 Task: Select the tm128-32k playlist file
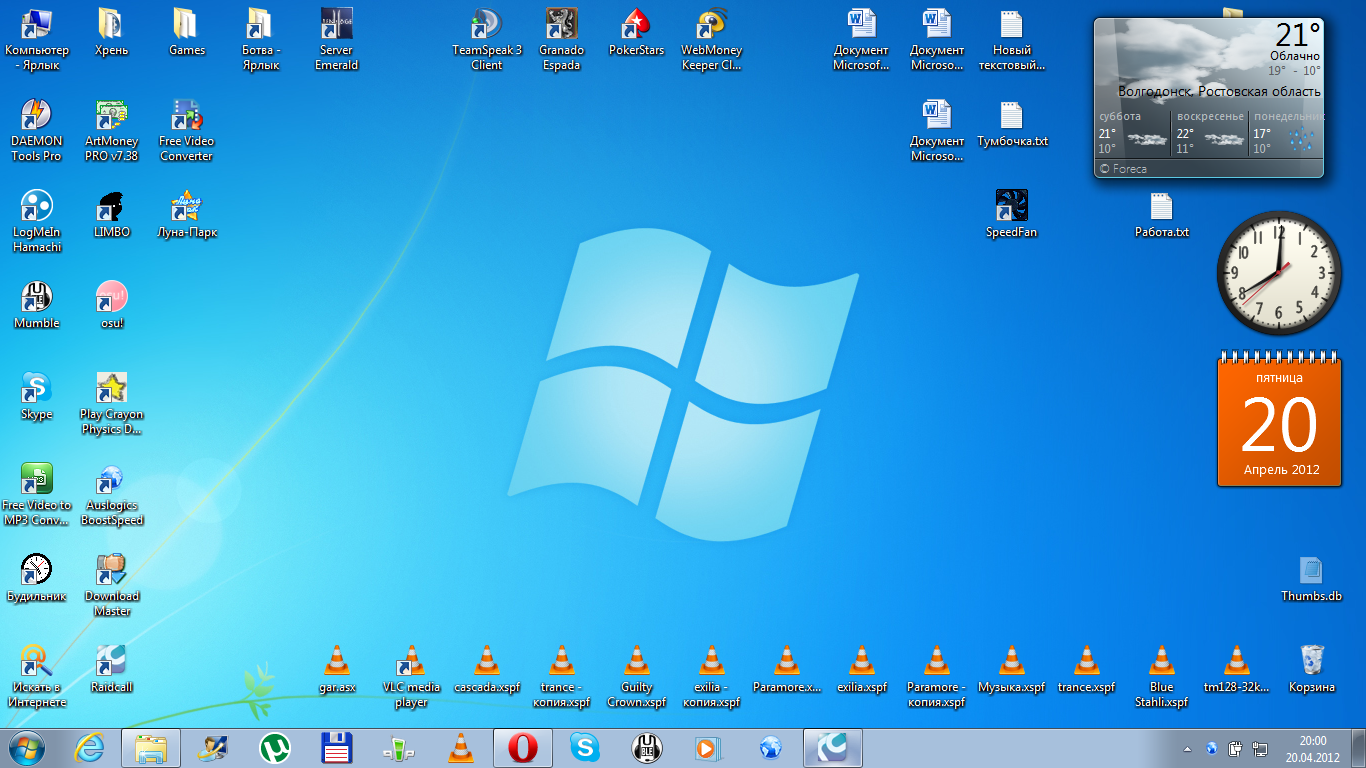point(1236,670)
